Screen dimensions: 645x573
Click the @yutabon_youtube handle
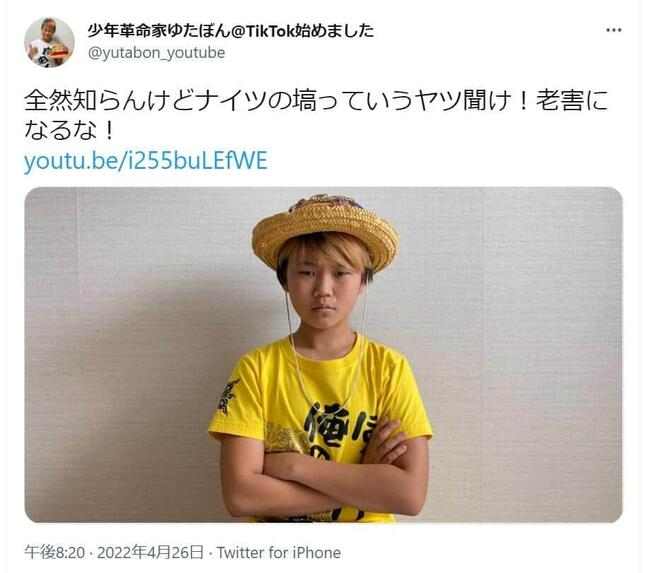[x=157, y=53]
